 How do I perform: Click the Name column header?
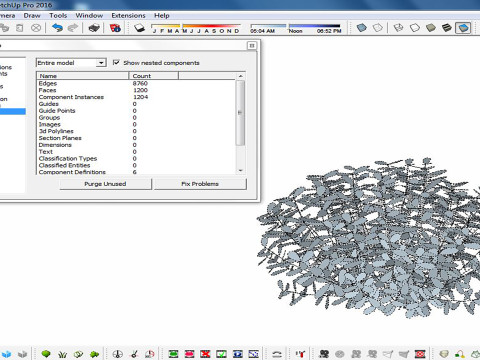(83, 76)
